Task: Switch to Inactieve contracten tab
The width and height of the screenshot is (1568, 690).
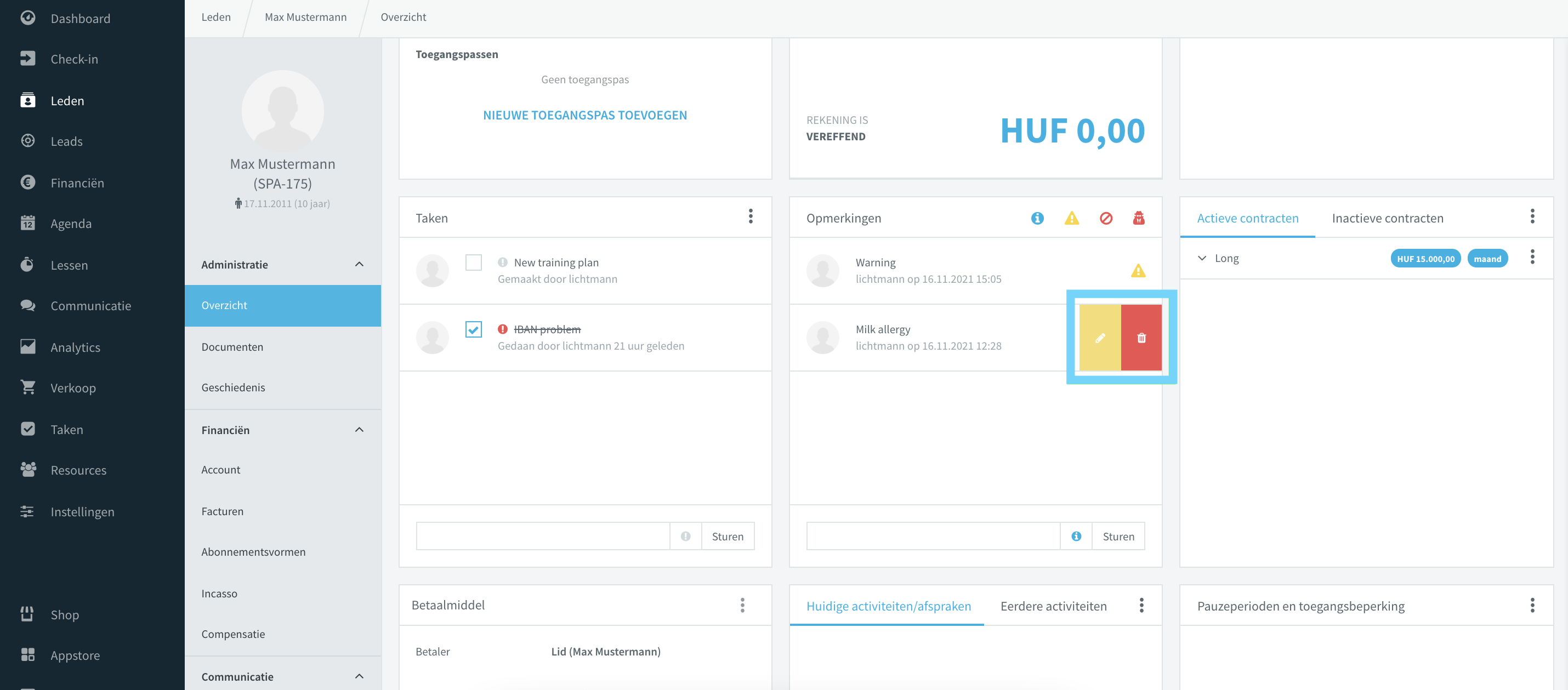Action: point(1387,218)
